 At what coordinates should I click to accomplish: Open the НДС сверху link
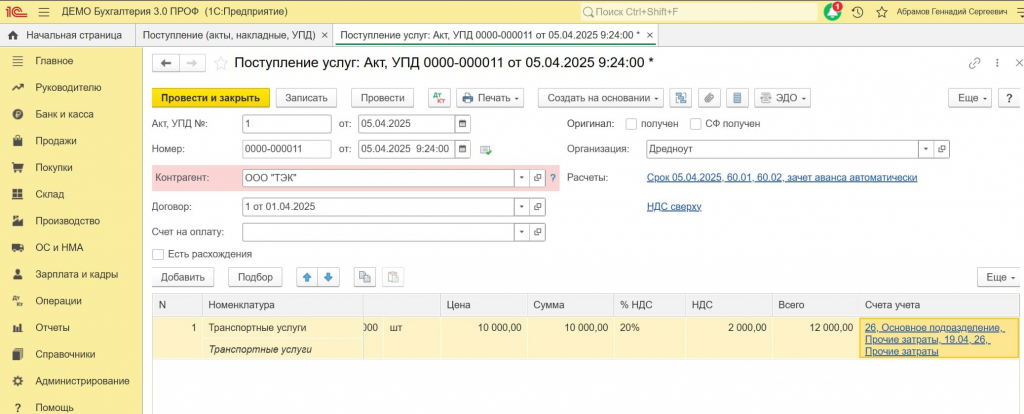pos(674,206)
